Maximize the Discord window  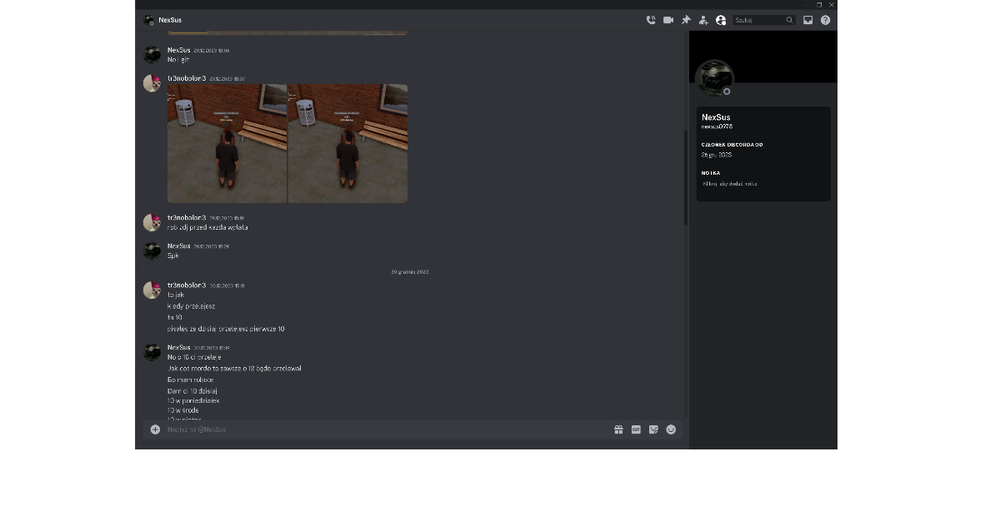coord(820,4)
